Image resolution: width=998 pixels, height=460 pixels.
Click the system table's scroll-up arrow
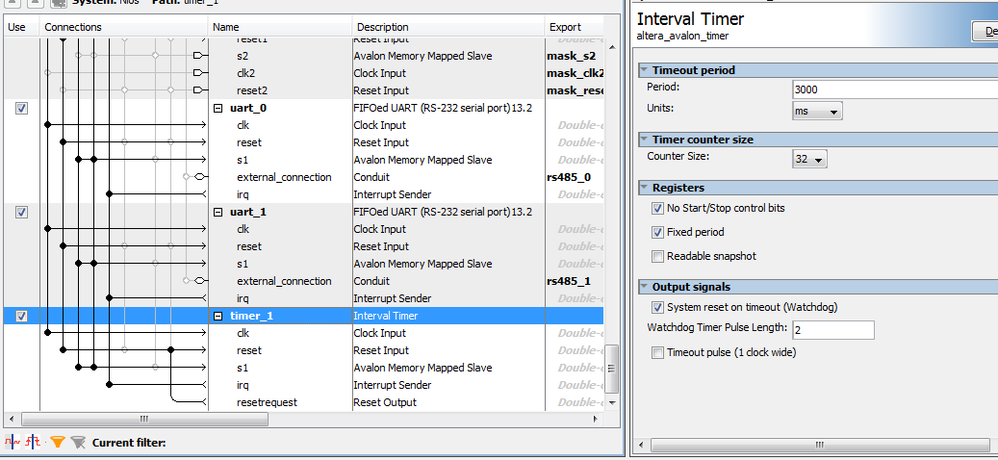point(611,47)
